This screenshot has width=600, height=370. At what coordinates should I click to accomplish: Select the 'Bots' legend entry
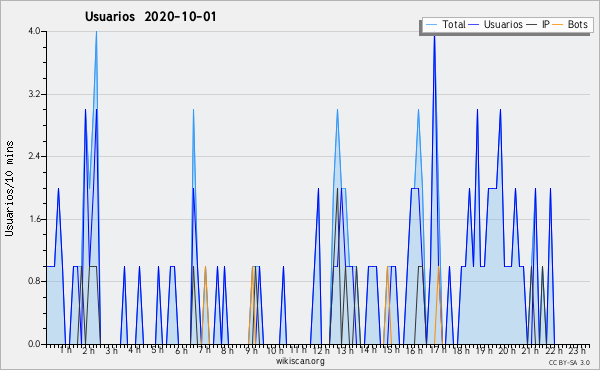577,24
